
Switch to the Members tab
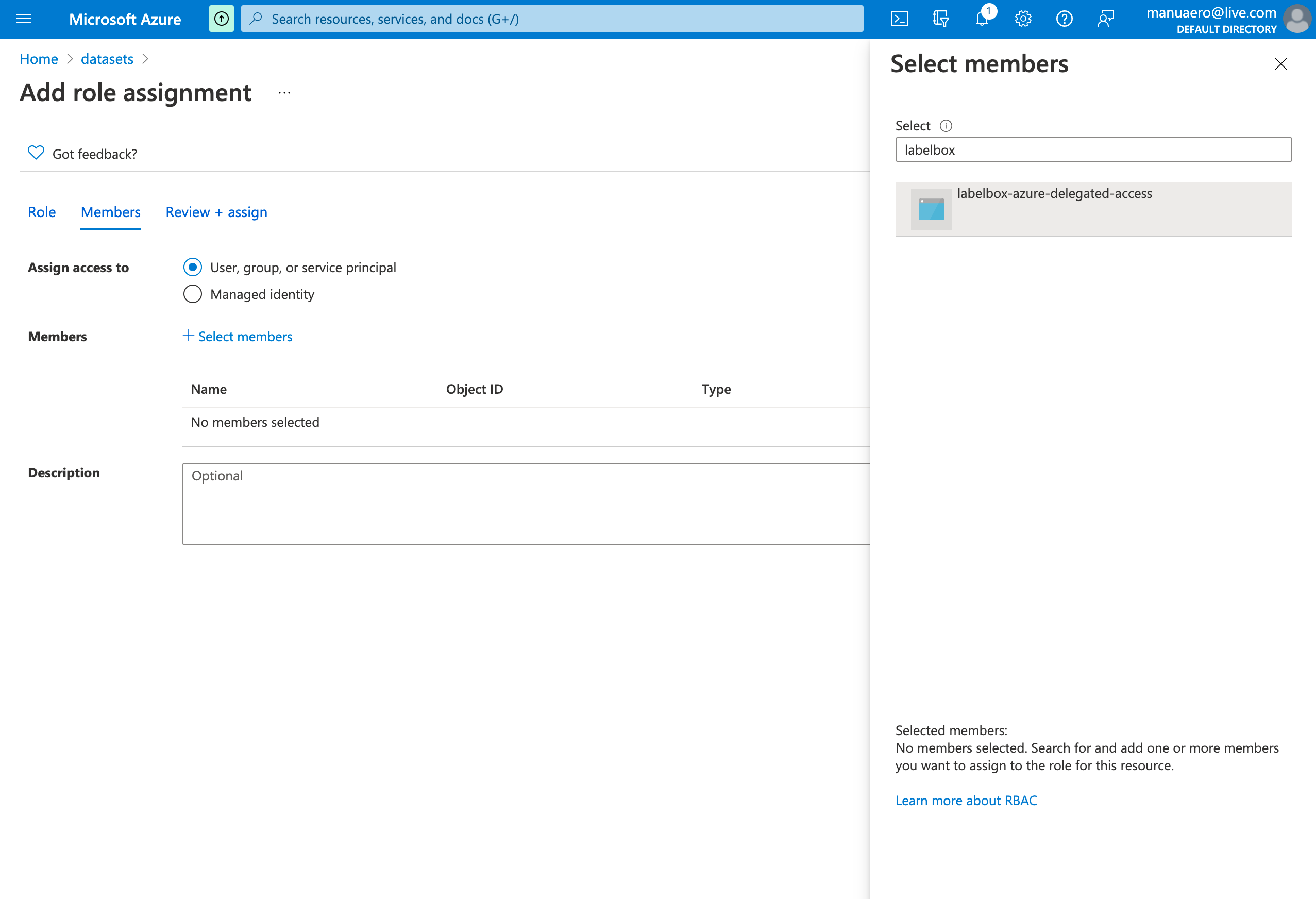click(110, 212)
